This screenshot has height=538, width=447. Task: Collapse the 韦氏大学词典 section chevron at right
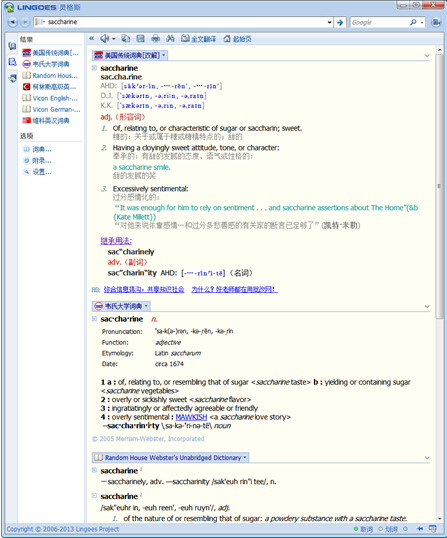tap(427, 306)
